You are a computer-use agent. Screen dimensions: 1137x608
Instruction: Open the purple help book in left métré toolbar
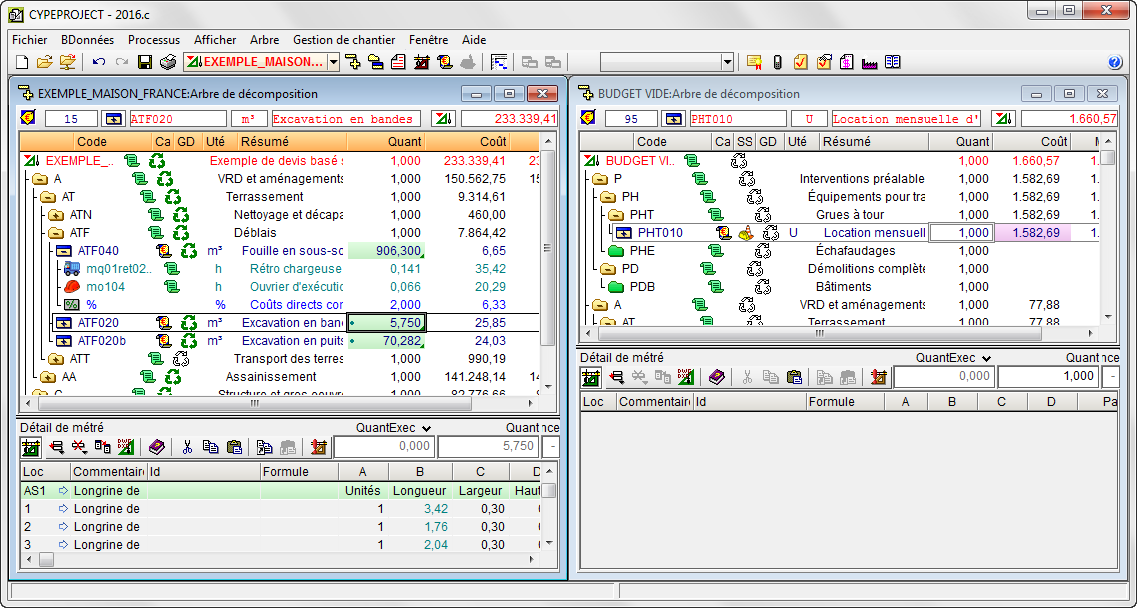(x=157, y=447)
